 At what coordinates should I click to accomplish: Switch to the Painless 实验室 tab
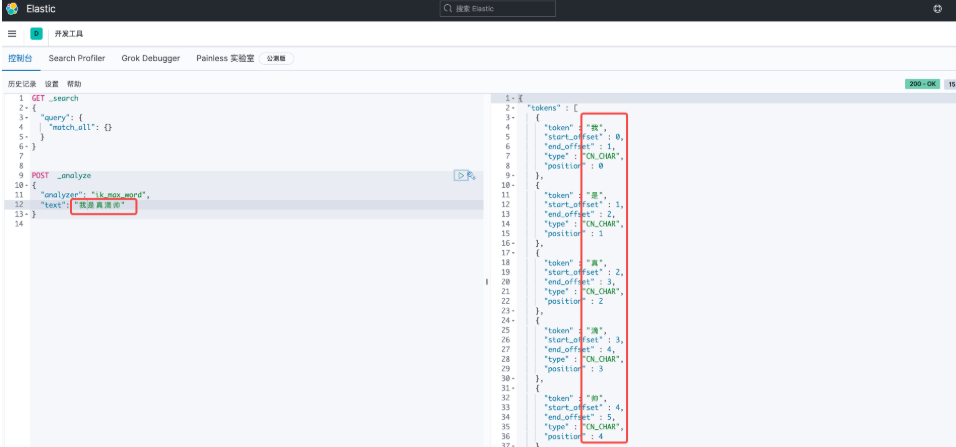point(225,59)
